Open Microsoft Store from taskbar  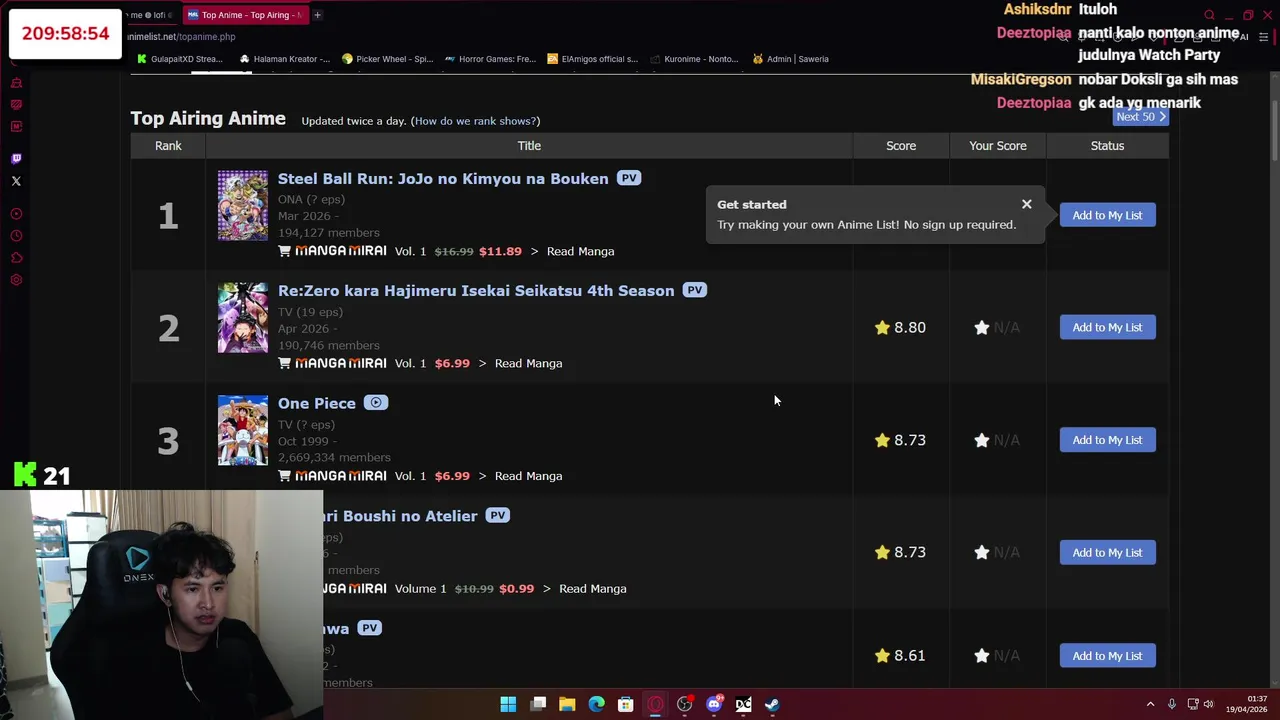coord(626,704)
